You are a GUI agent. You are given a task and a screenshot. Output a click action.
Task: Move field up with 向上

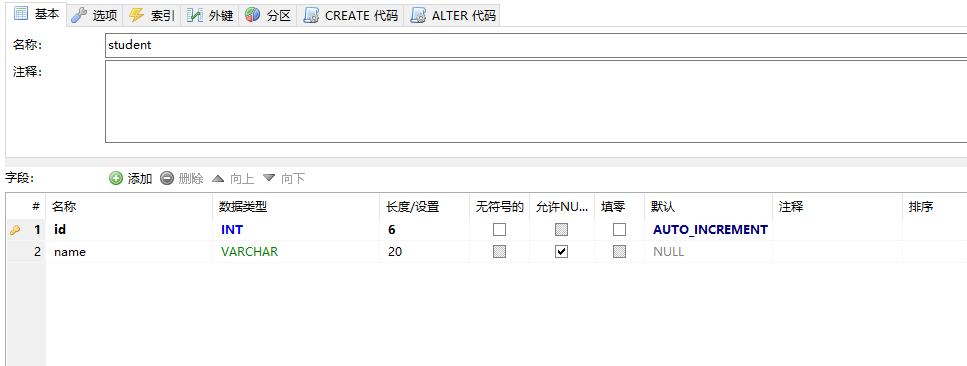(x=232, y=178)
